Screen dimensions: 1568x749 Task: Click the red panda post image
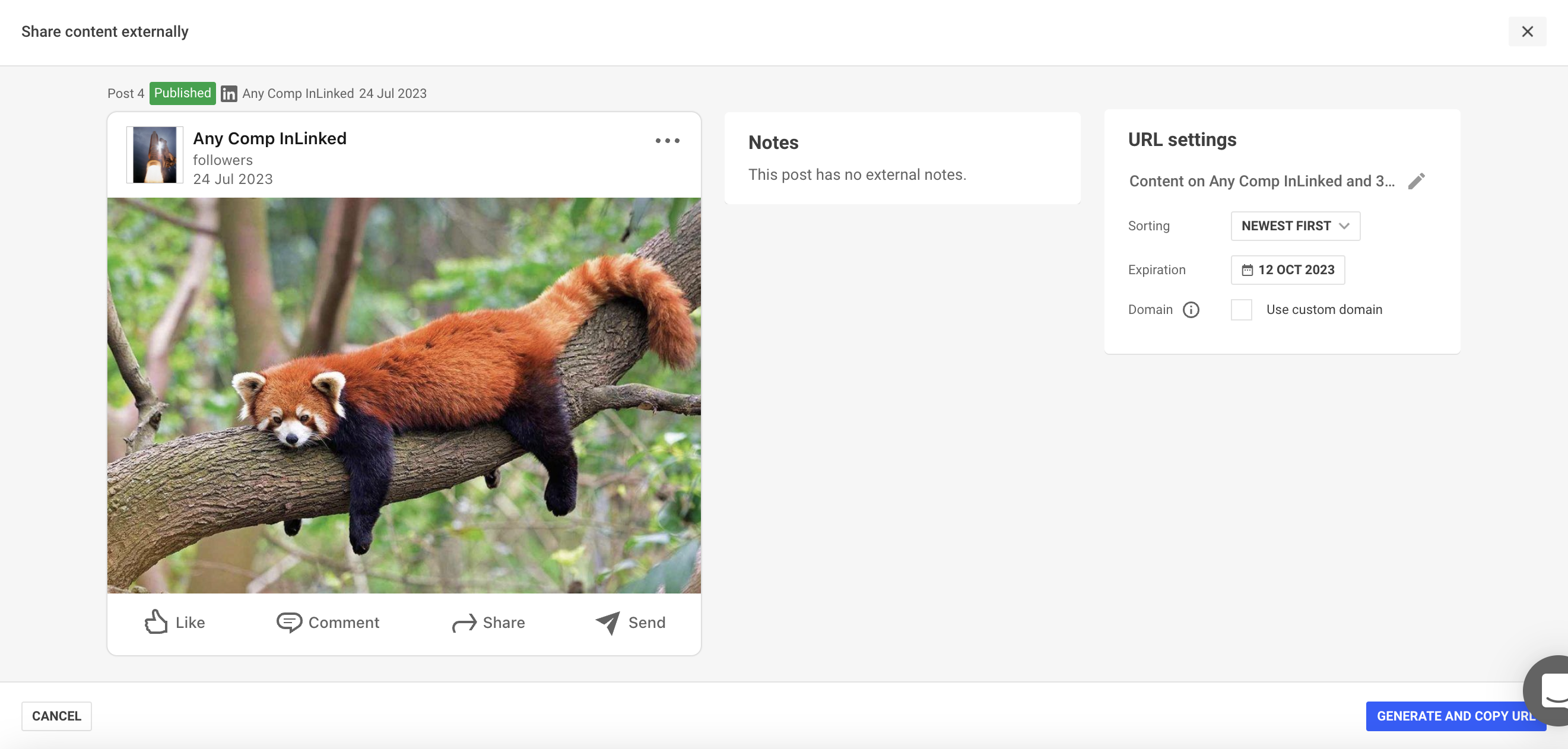point(404,395)
